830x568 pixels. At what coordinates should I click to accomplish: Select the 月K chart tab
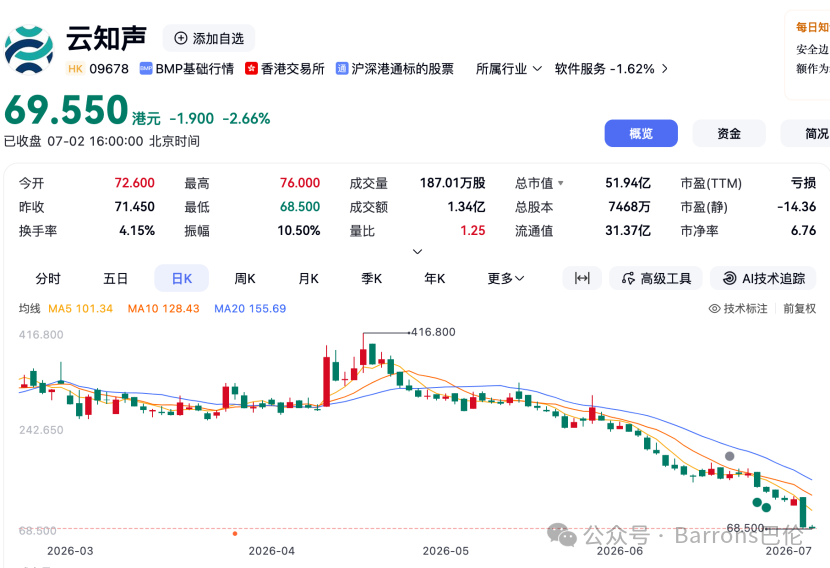(x=309, y=278)
